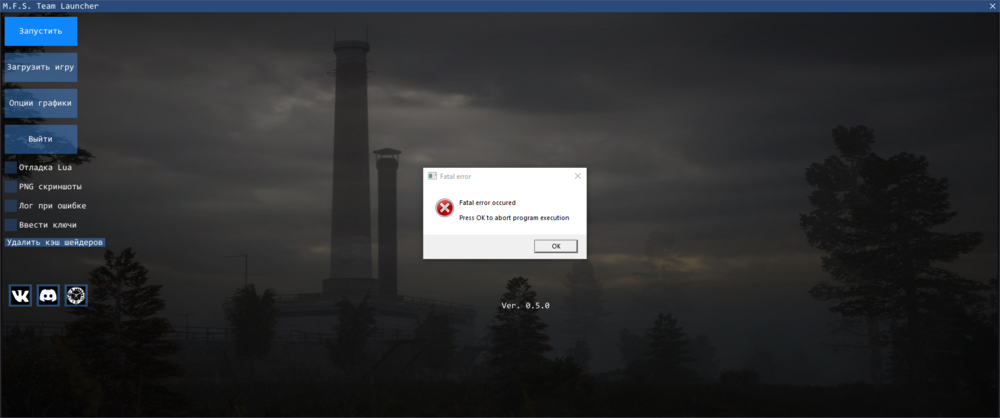Open Опции графики graphics options
The image size is (1000, 418).
coord(41,103)
